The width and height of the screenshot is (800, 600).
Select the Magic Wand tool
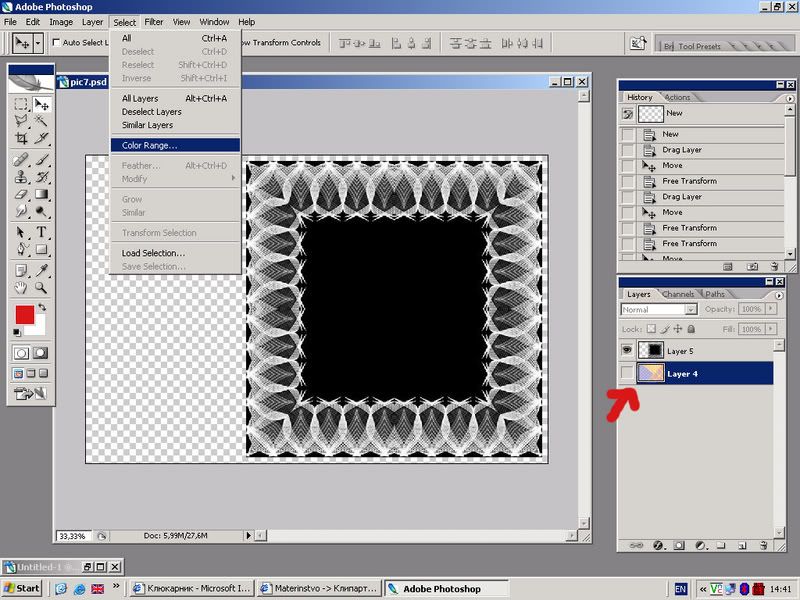41,120
